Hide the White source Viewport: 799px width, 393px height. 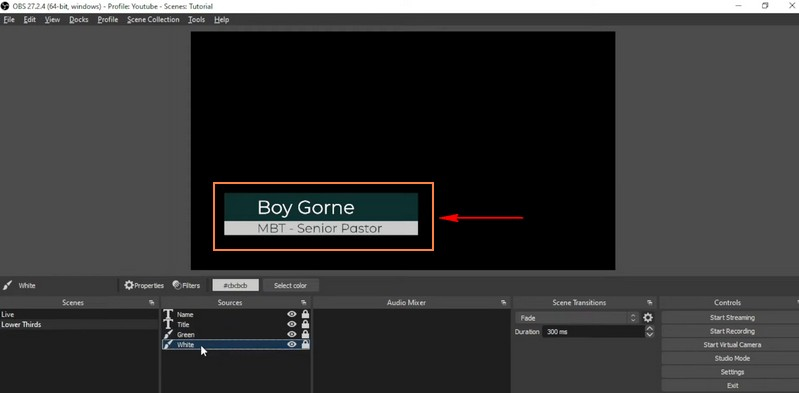pos(291,345)
